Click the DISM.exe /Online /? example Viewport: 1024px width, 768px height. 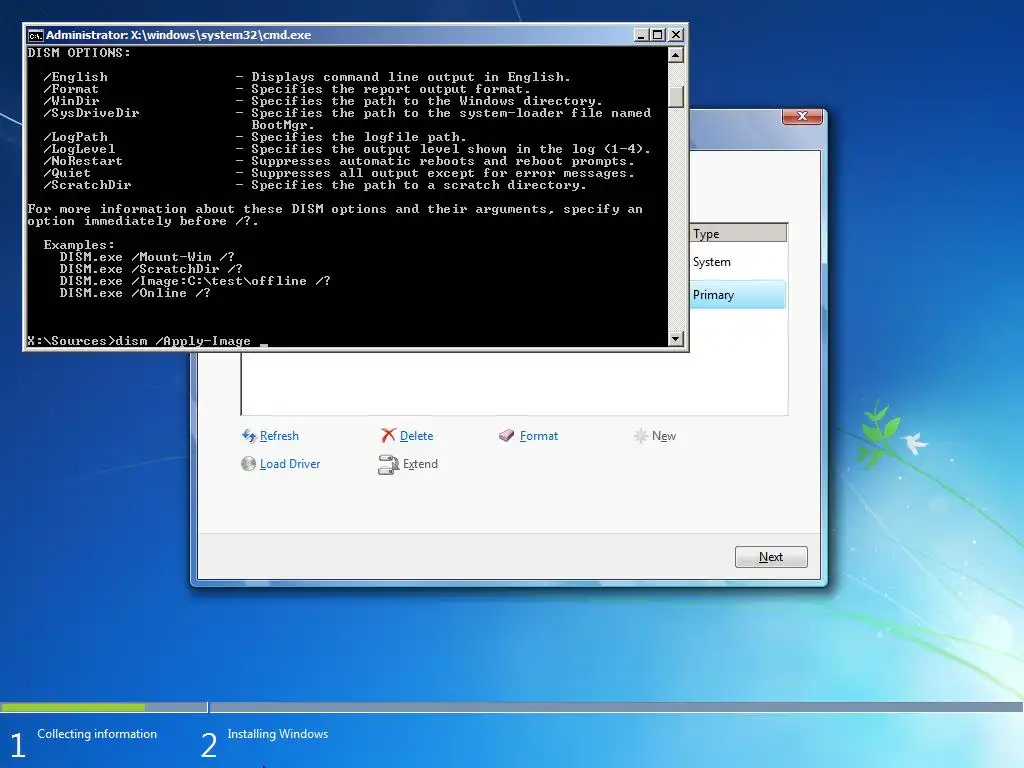click(x=135, y=293)
